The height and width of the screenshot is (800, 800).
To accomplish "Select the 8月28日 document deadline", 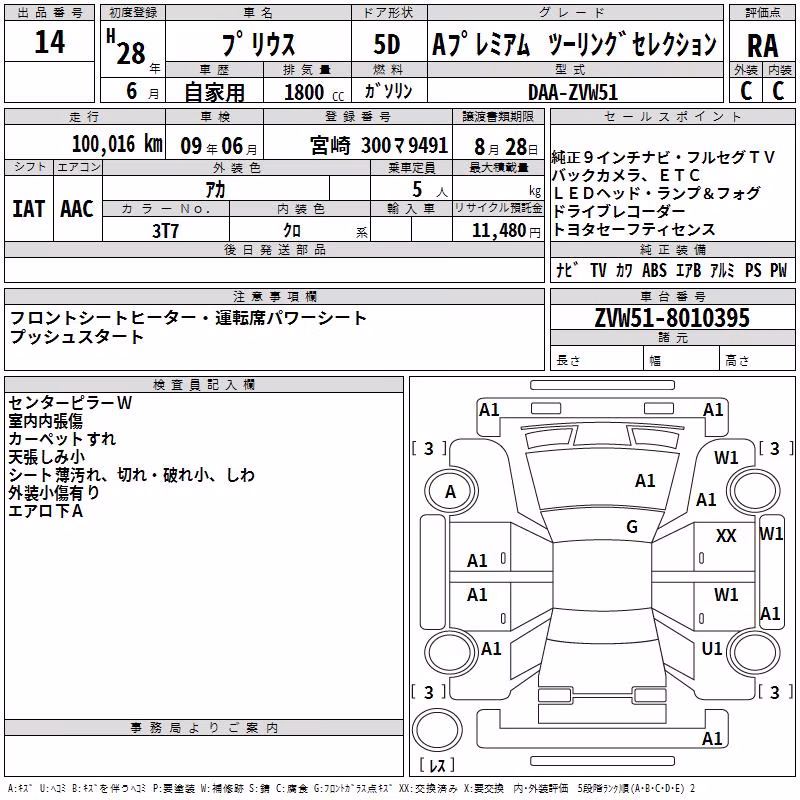I will coord(506,147).
